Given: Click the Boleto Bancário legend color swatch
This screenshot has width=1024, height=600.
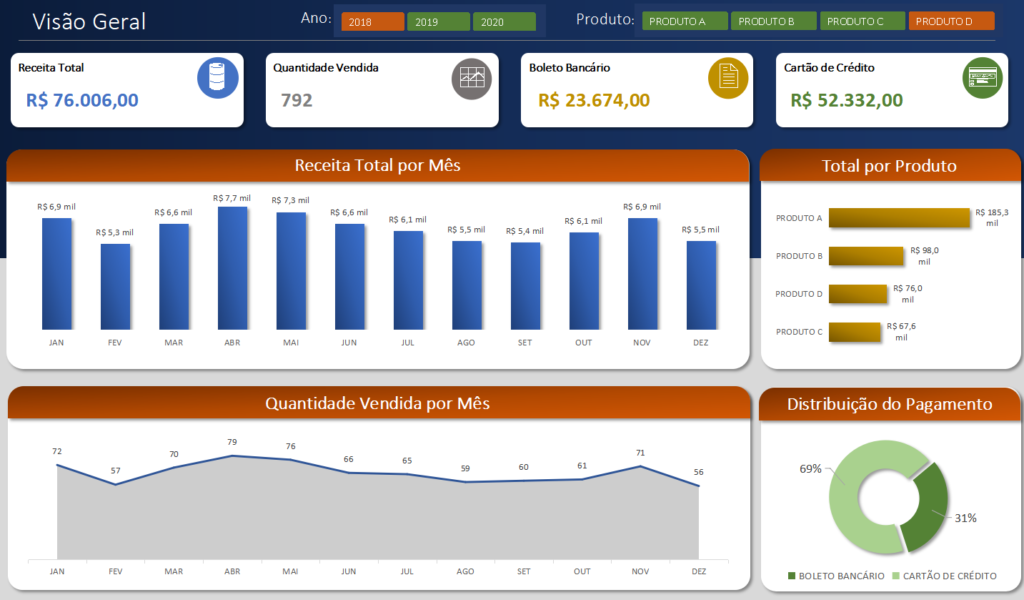Looking at the screenshot, I should tap(793, 576).
